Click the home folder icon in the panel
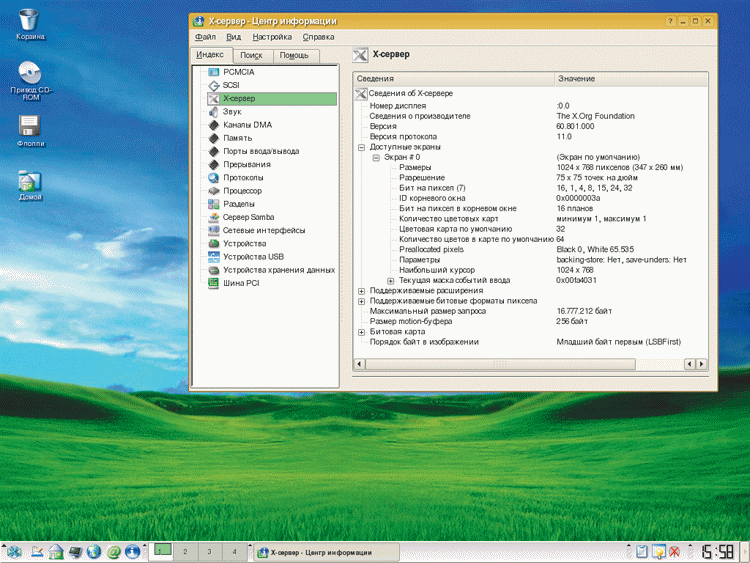This screenshot has height=563, width=750. [56, 552]
